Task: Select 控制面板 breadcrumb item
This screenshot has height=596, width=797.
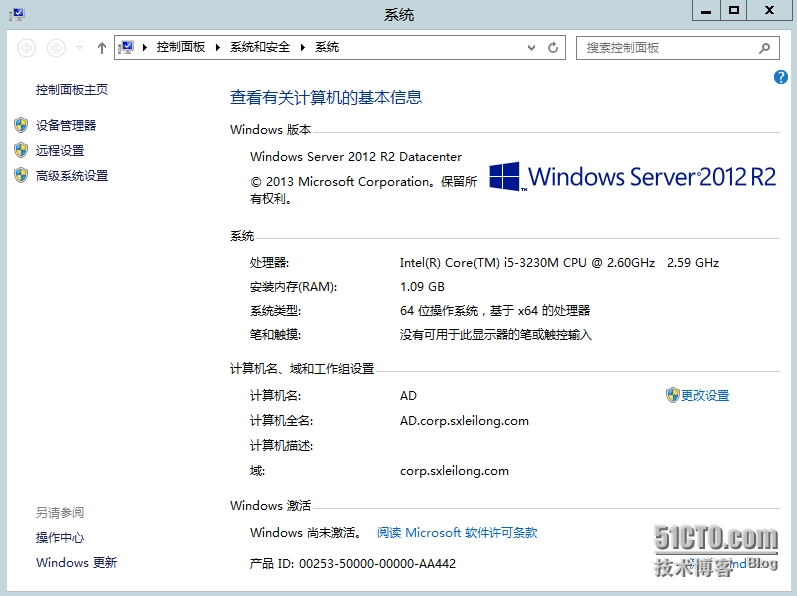Action: point(181,47)
